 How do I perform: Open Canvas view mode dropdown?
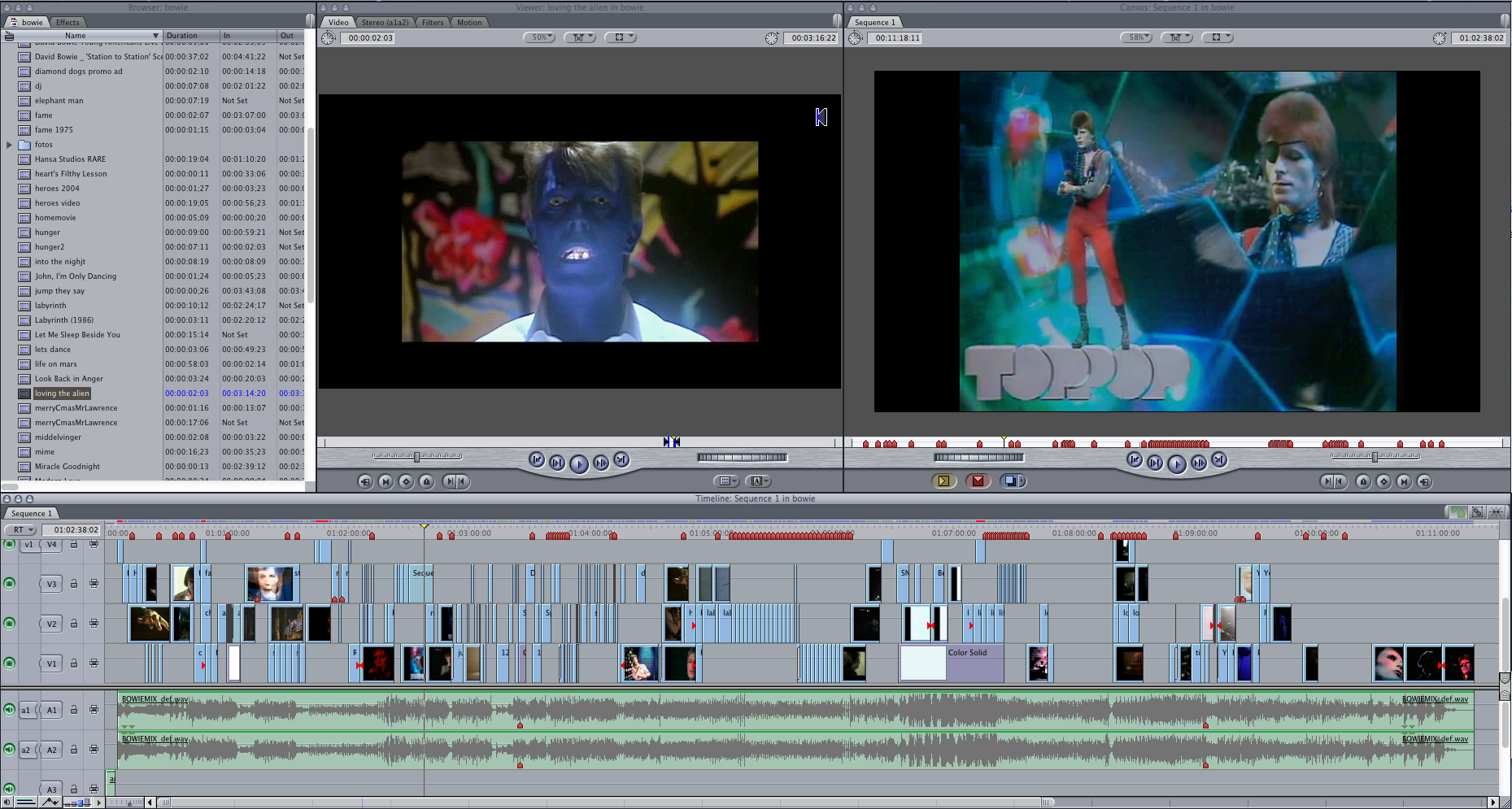(x=1218, y=37)
